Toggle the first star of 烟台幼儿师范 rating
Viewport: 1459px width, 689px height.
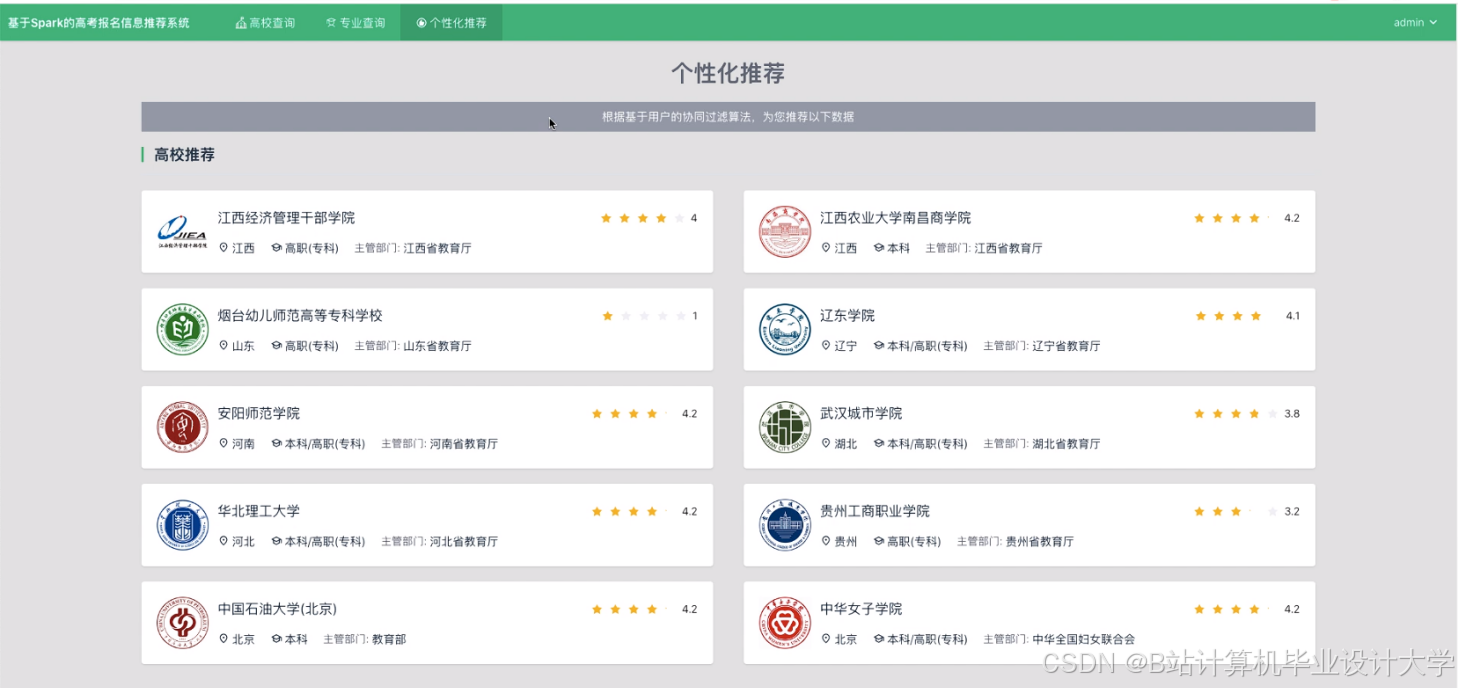click(608, 315)
